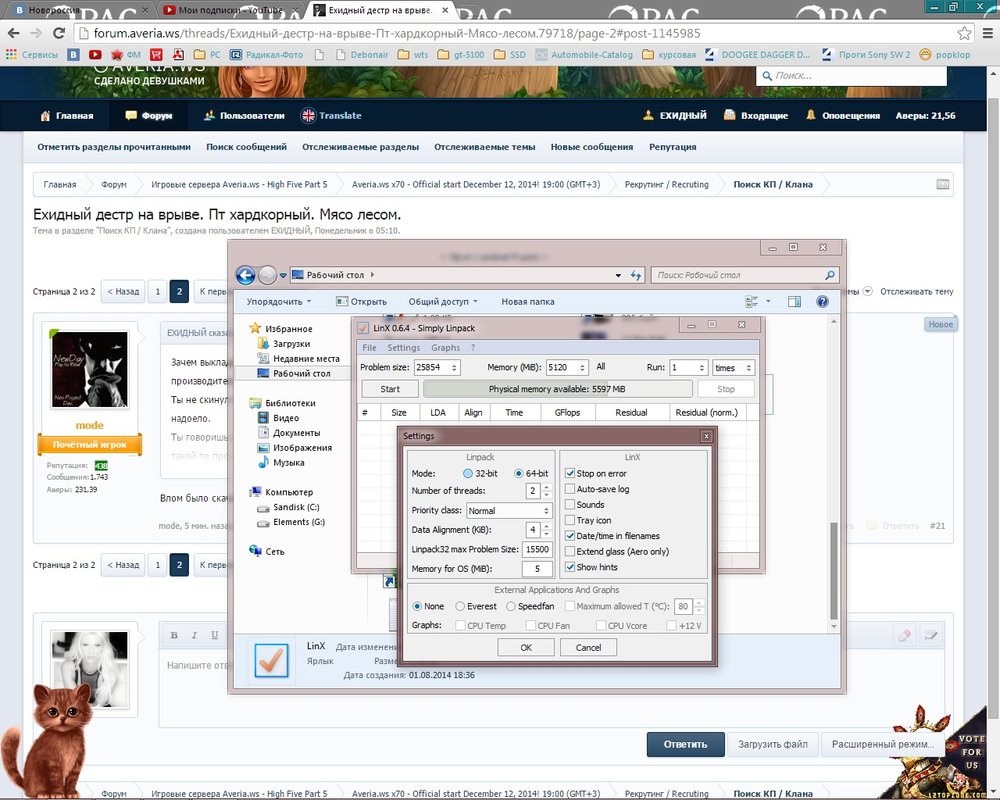Expand the Run 'times' dropdown in LinX
This screenshot has height=800, width=1000.
click(x=733, y=368)
